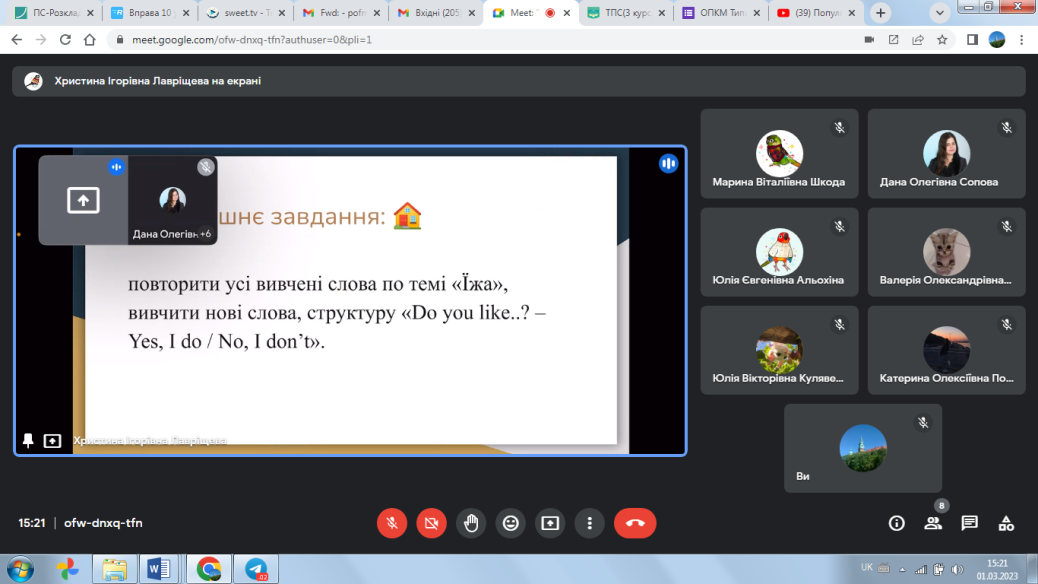Switch to sweet.tv browser tab

click(246, 13)
